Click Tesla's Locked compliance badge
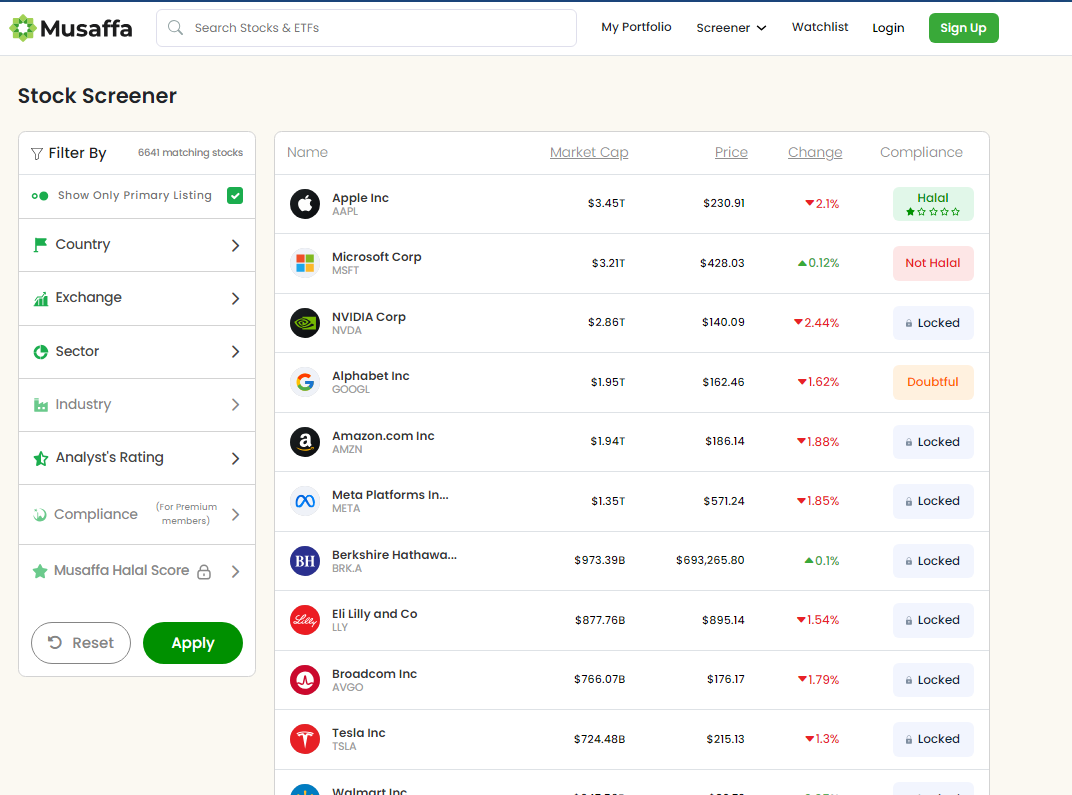 [x=933, y=739]
